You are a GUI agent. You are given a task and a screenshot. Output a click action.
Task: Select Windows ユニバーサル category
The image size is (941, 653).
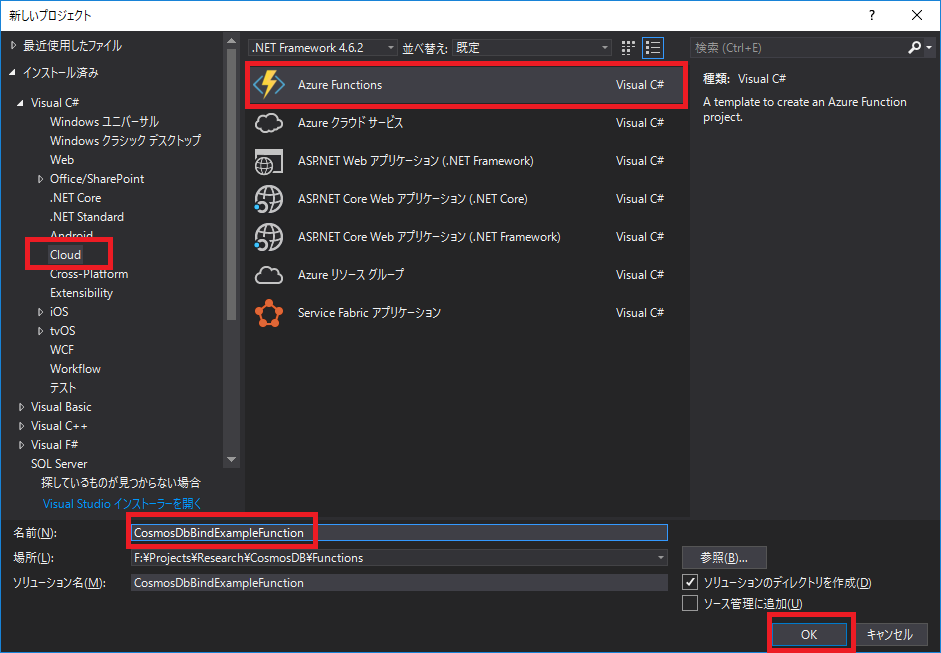104,122
